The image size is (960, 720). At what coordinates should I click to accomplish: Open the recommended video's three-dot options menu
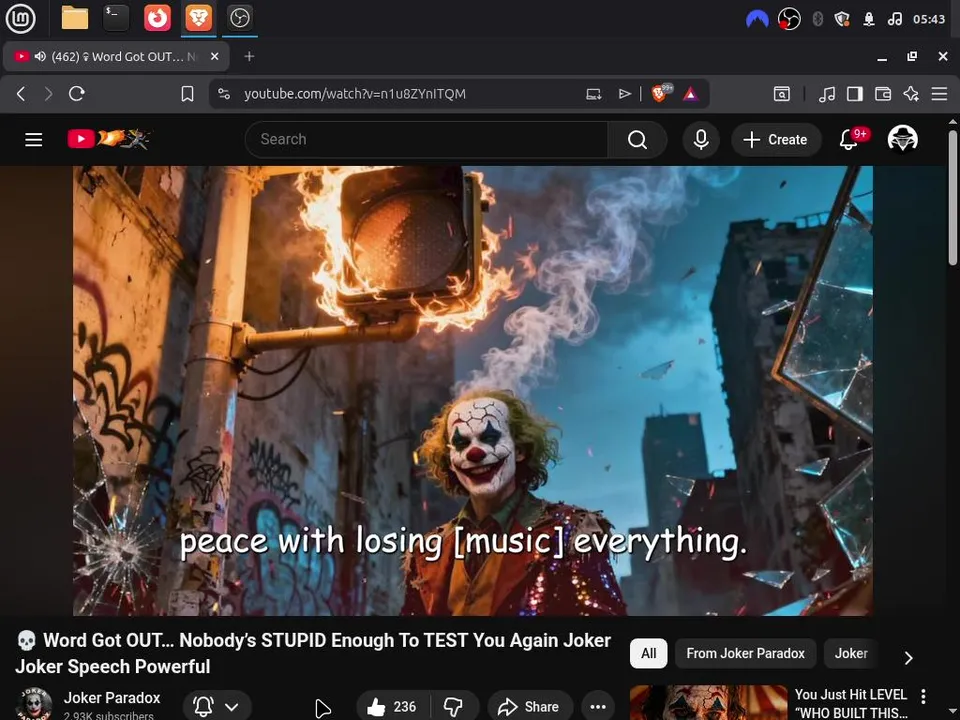point(923,696)
